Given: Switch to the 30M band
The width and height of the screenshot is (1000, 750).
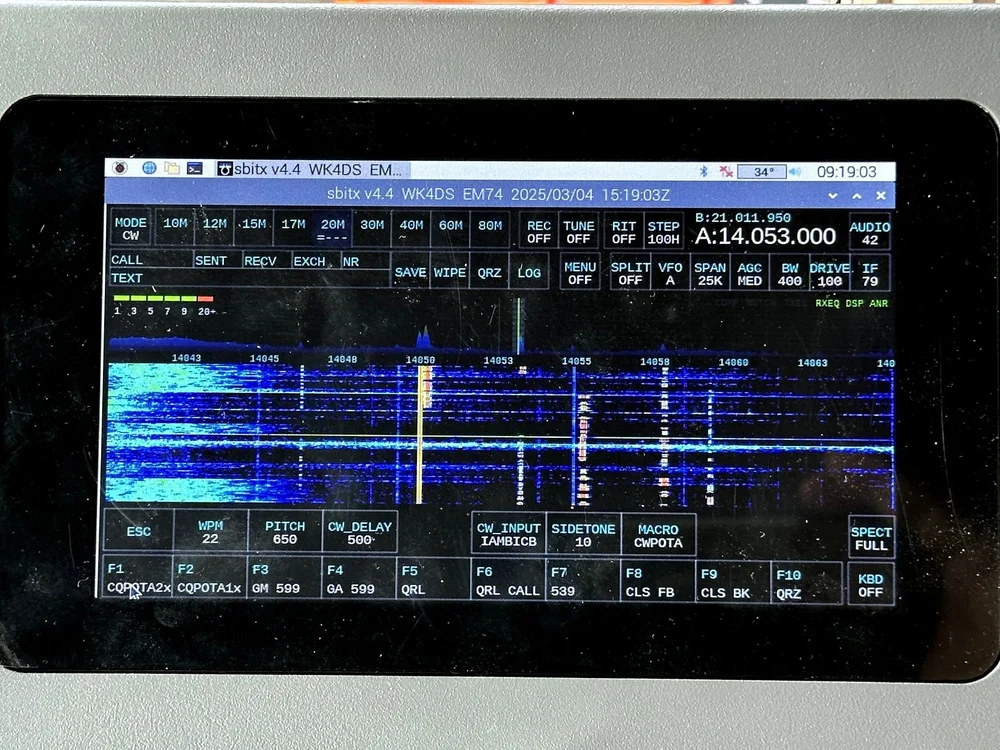Looking at the screenshot, I should [372, 229].
